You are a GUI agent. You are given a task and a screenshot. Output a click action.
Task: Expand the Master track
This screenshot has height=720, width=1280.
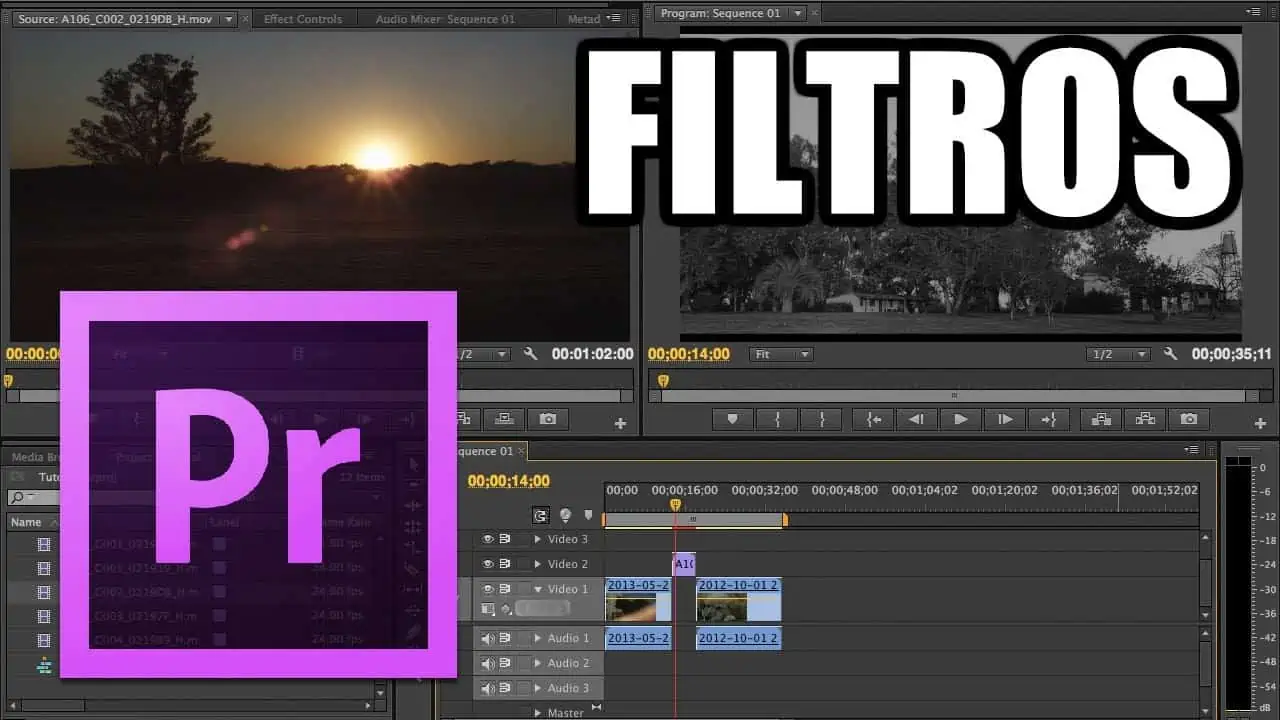click(x=538, y=713)
